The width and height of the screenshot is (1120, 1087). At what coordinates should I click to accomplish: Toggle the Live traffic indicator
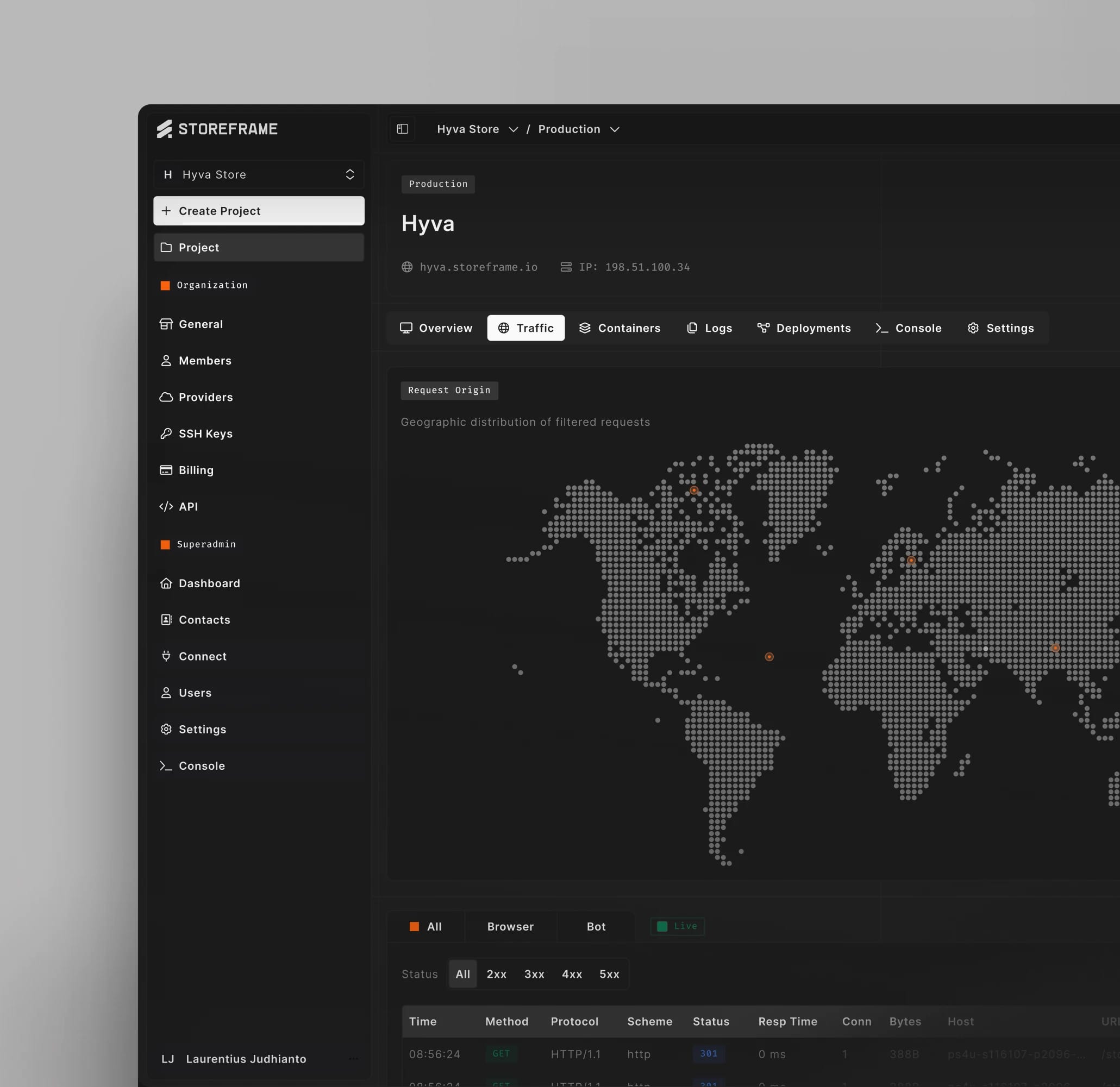[677, 926]
